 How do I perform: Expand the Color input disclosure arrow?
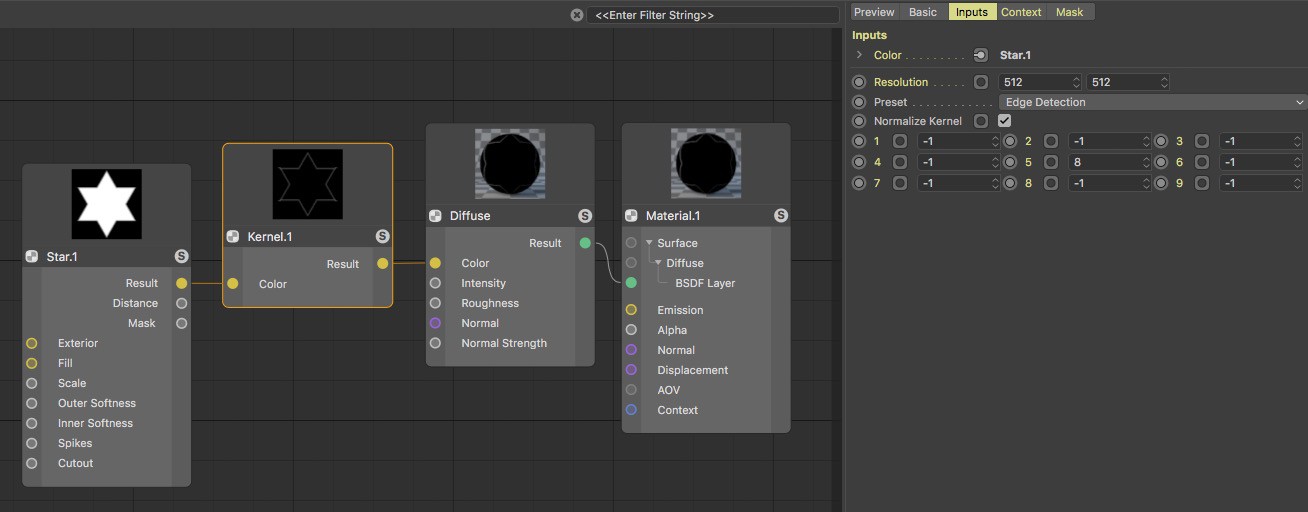point(859,55)
